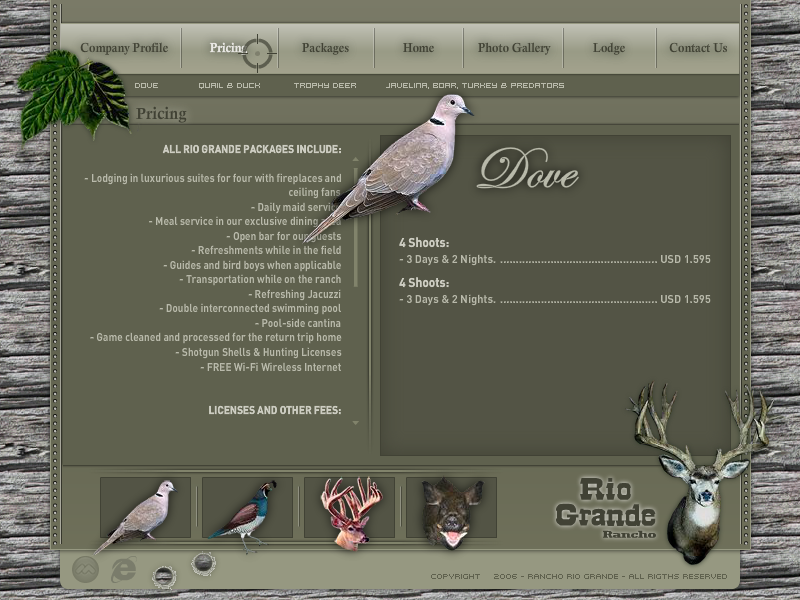Open Javelina, Boar, Turkey & Predators link

click(x=475, y=86)
